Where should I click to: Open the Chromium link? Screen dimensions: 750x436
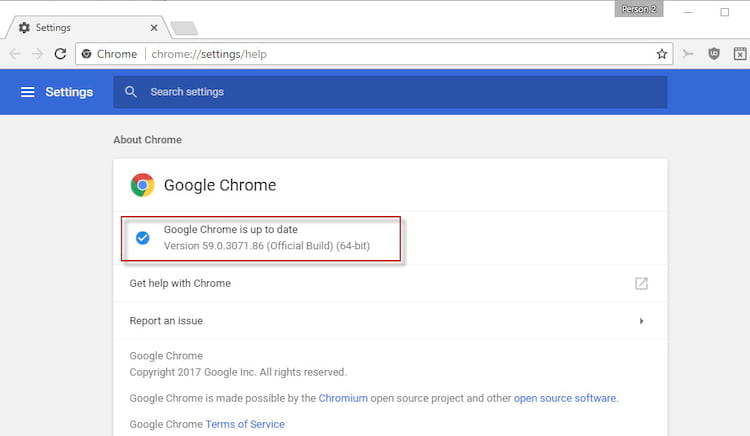point(343,398)
